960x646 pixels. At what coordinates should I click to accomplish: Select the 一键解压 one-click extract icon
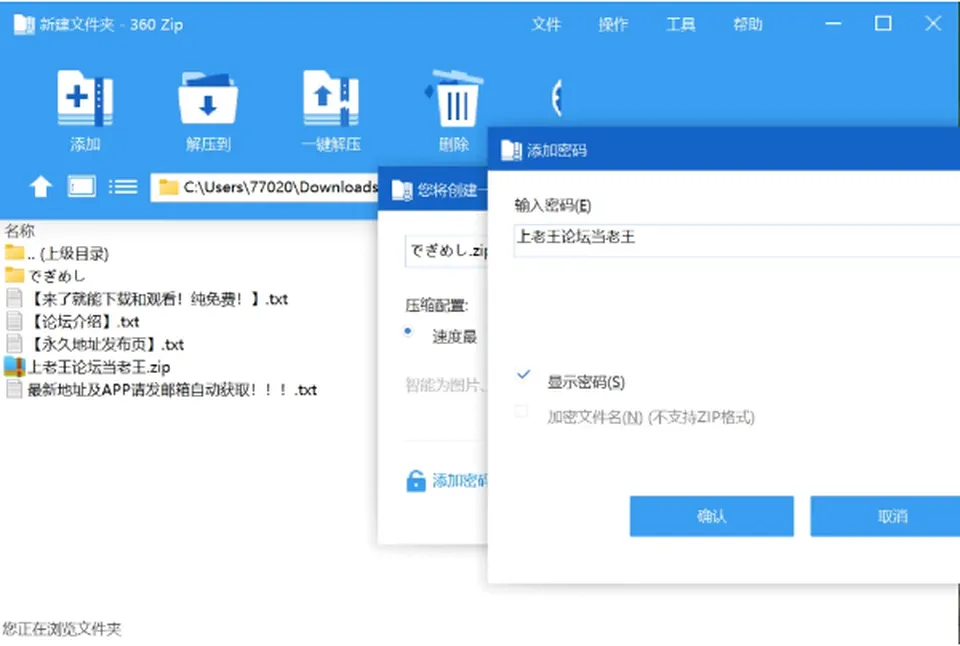pos(331,98)
